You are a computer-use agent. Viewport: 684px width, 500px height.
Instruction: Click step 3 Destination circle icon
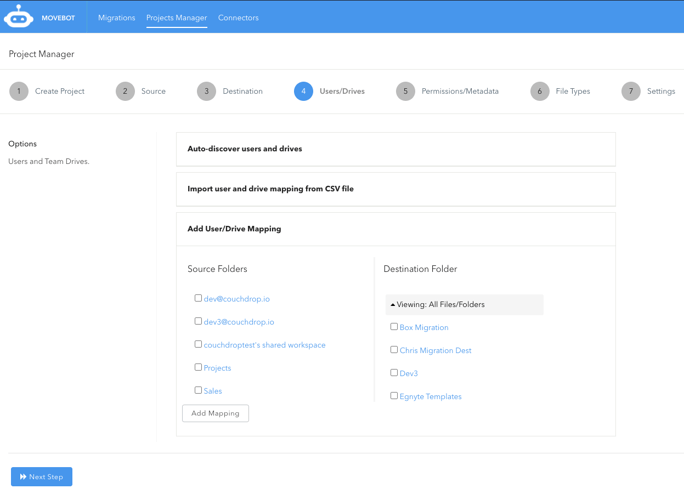[206, 91]
